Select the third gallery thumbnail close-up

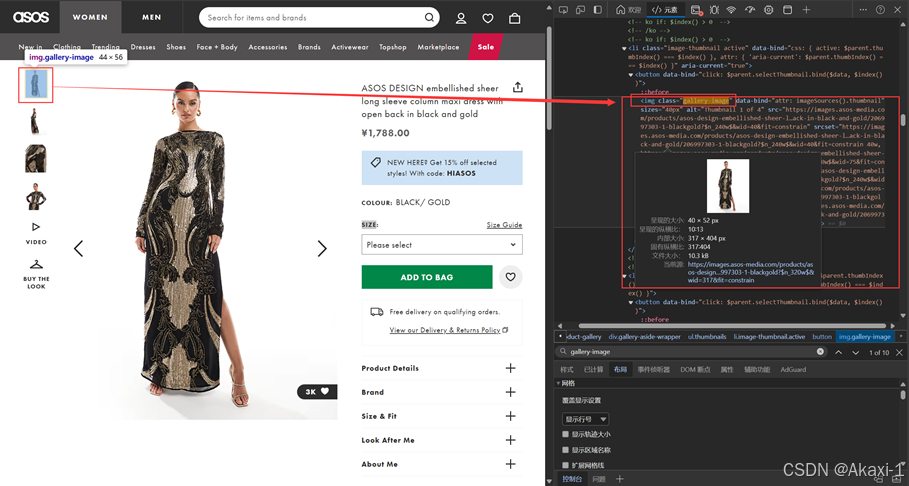(x=35, y=159)
